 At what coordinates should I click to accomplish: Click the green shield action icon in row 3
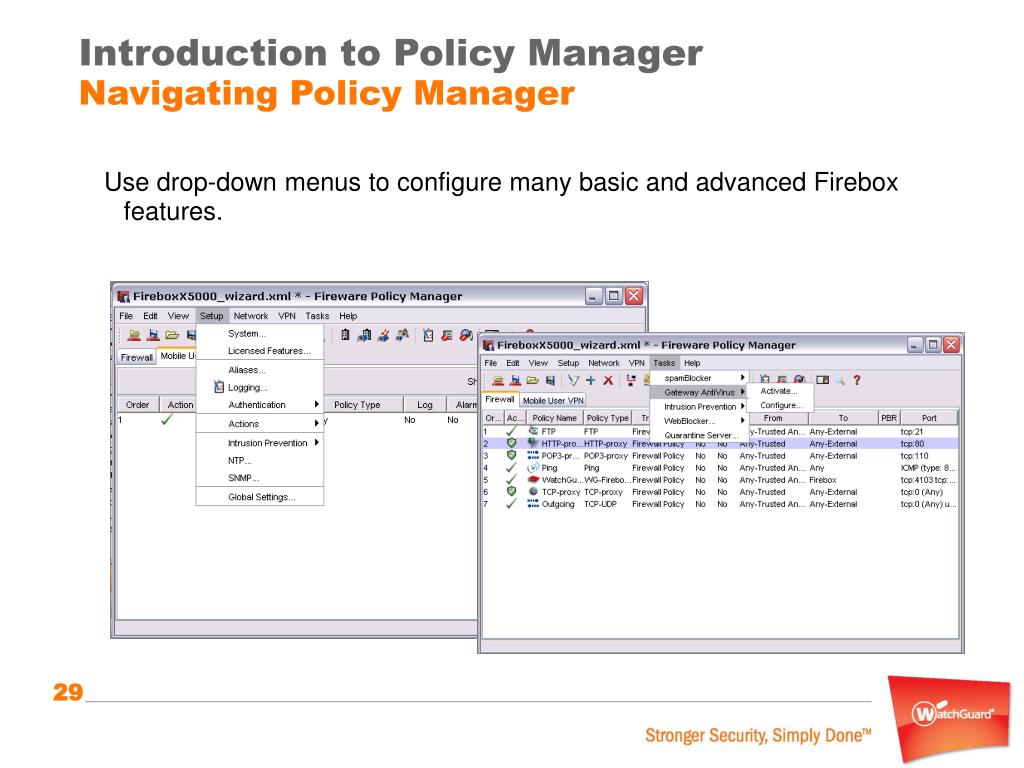(x=511, y=455)
